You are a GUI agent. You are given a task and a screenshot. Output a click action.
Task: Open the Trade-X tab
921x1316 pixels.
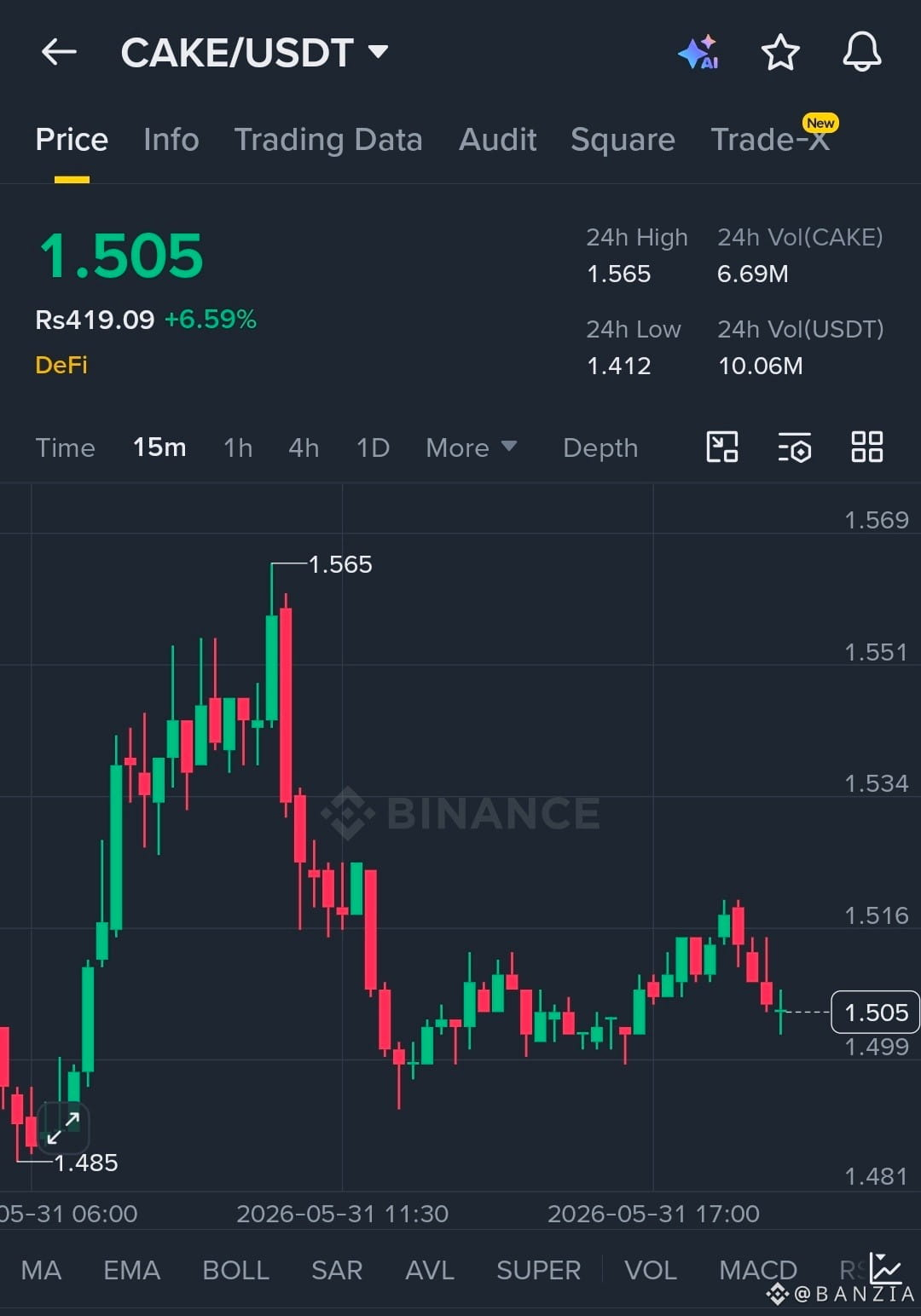tap(771, 140)
